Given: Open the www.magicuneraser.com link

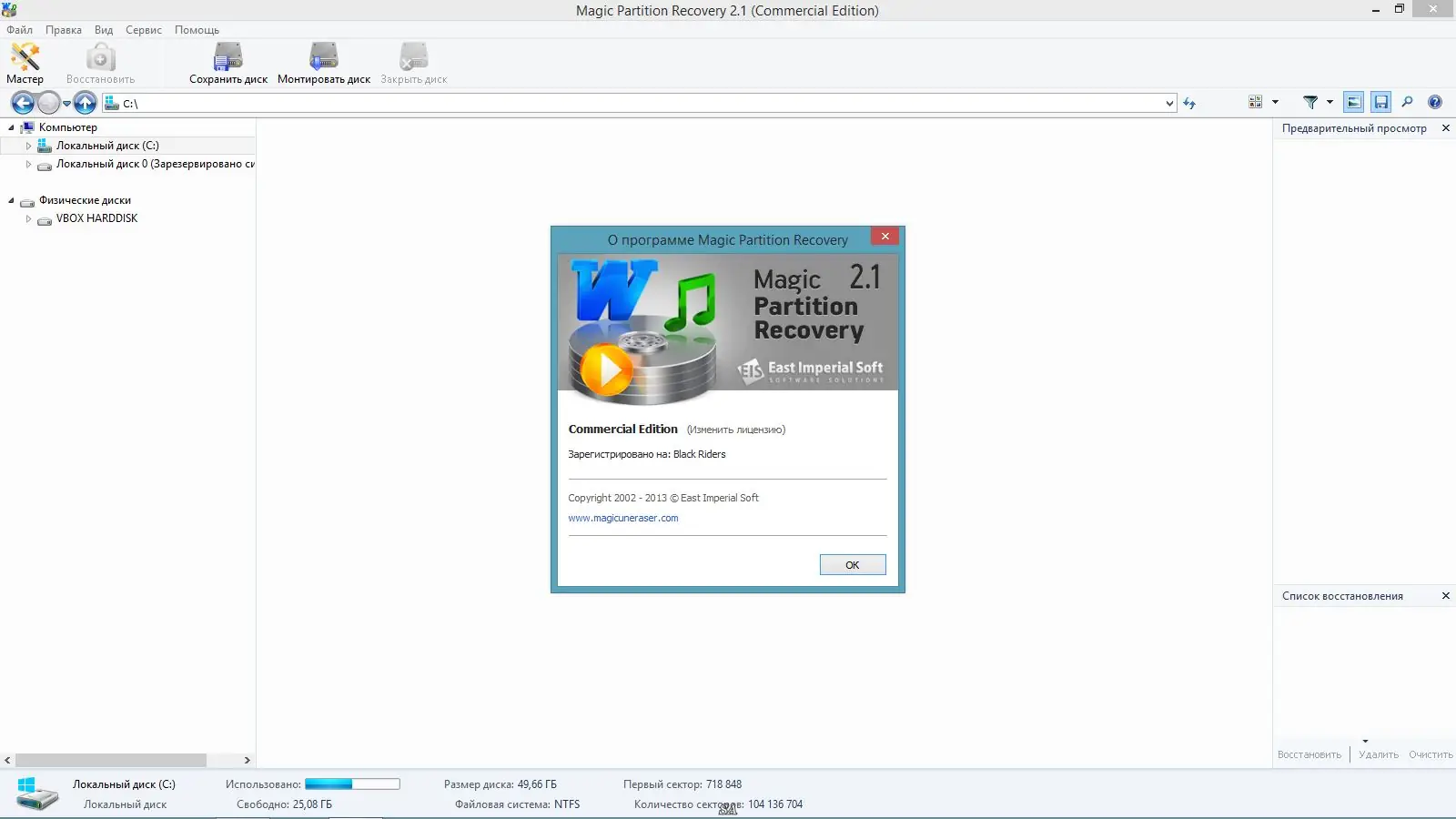Looking at the screenshot, I should (623, 518).
